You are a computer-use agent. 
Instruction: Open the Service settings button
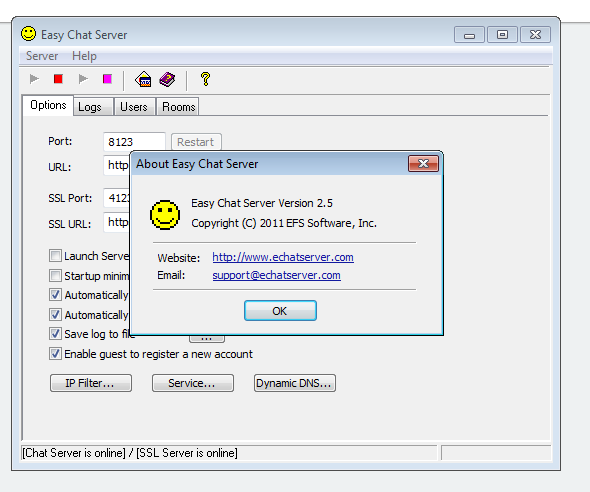point(193,383)
